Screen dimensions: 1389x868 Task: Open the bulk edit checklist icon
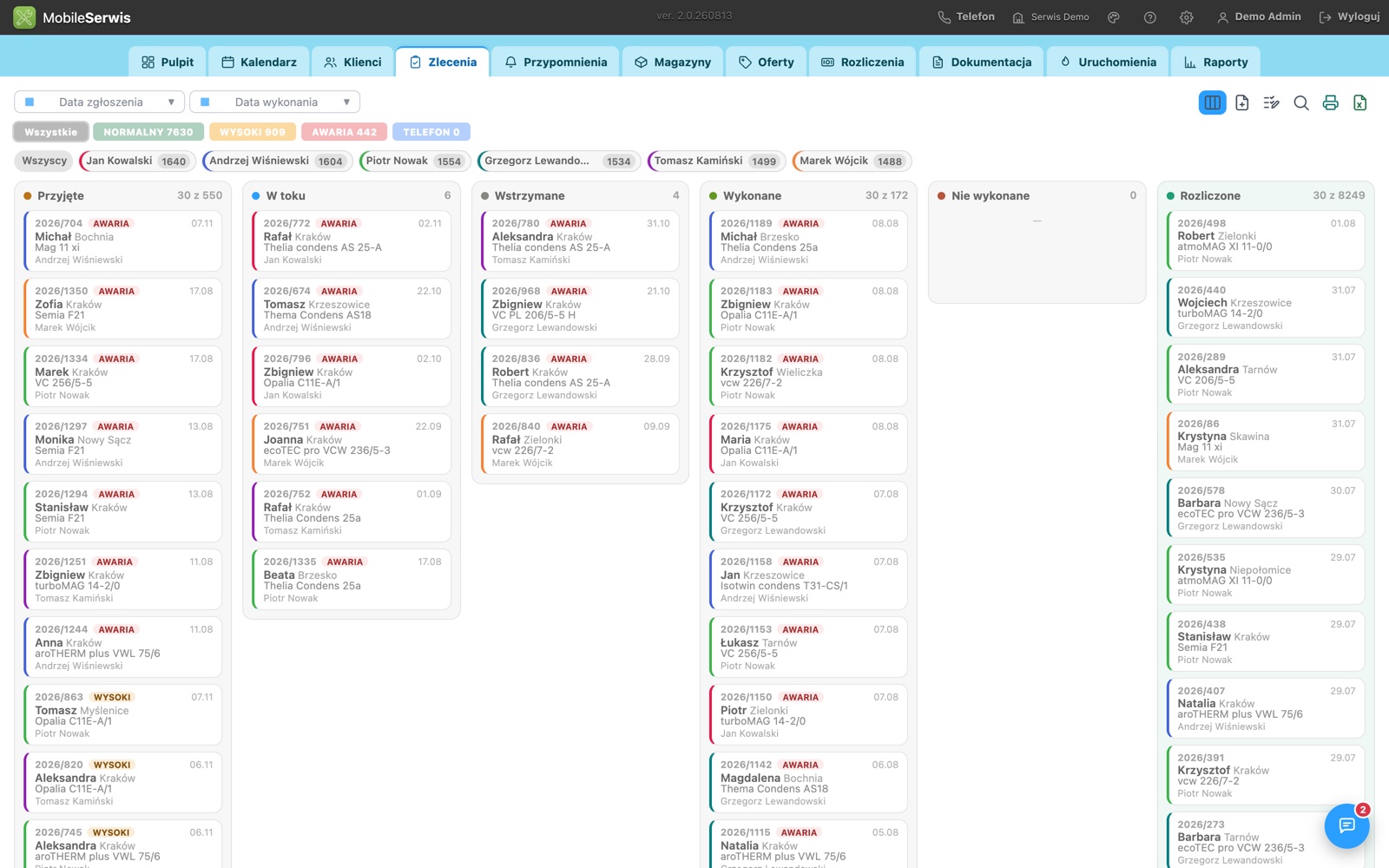click(1271, 102)
